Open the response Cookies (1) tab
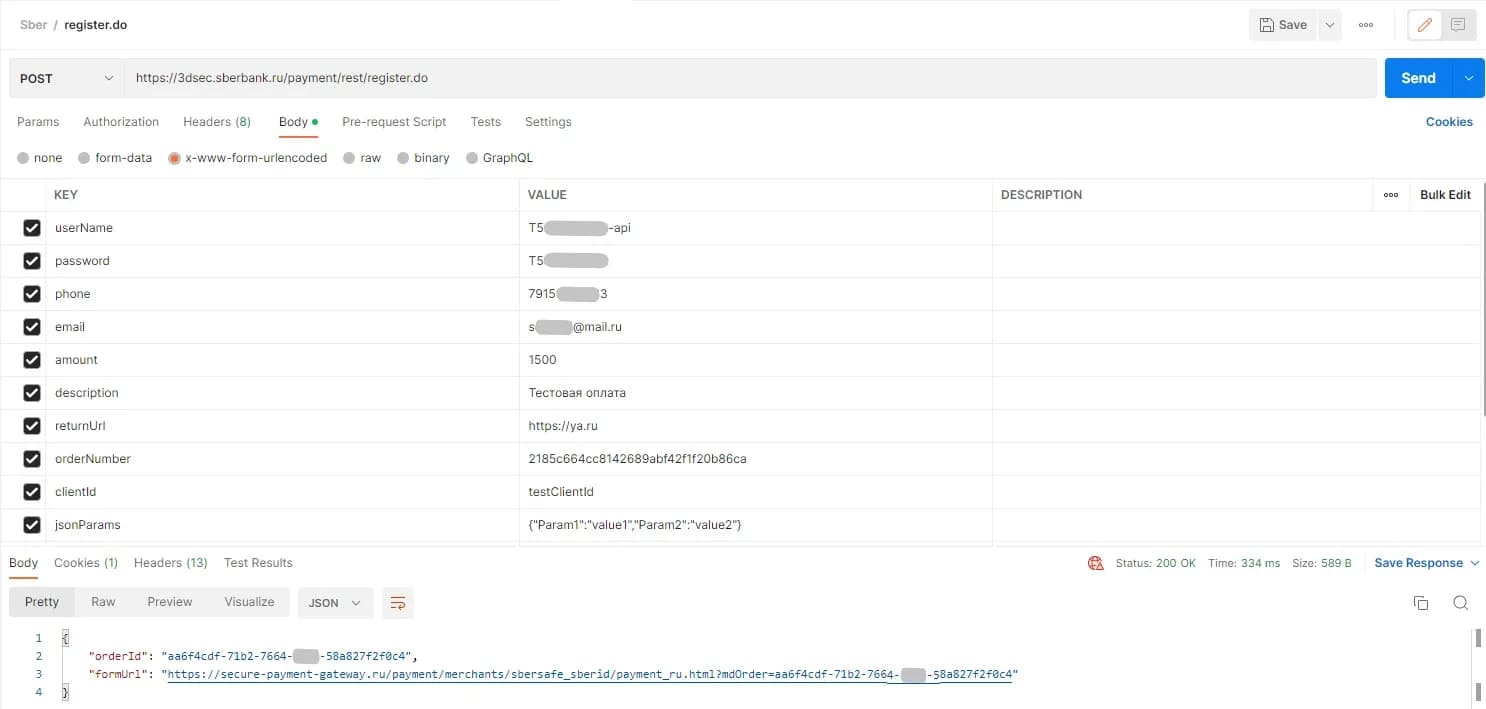The height and width of the screenshot is (709, 1486). tap(86, 563)
